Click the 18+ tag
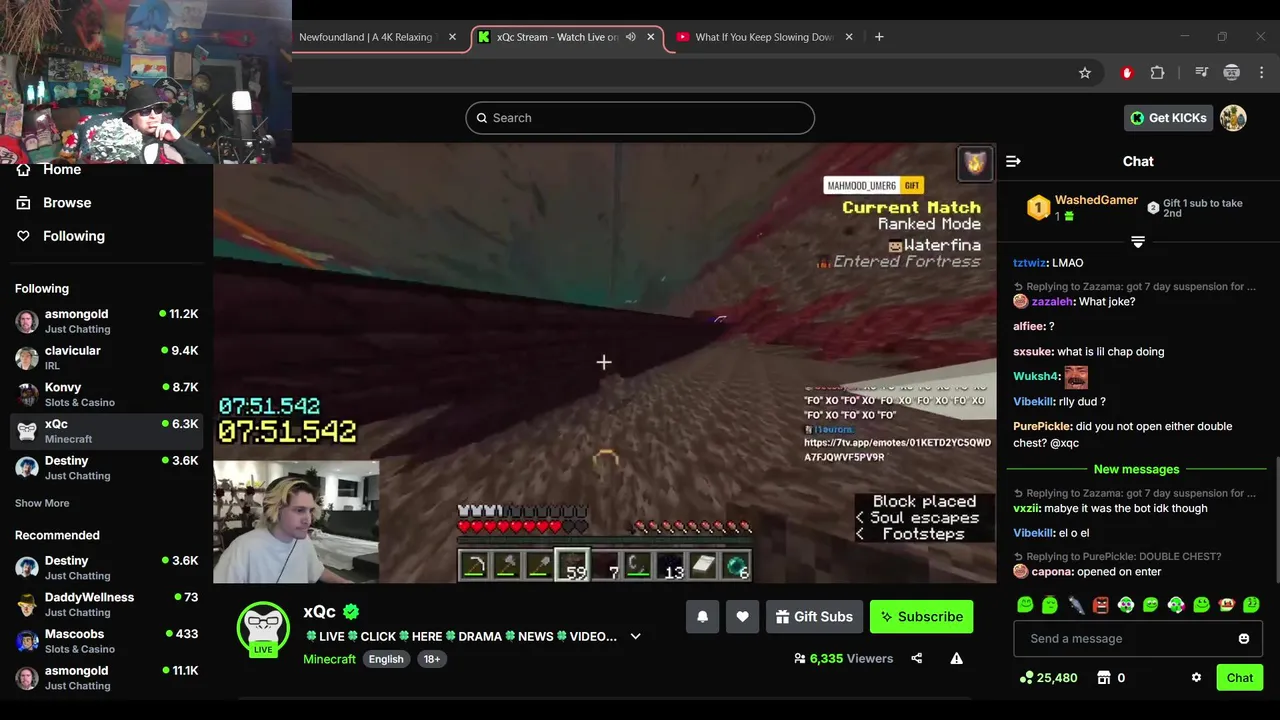 tap(431, 659)
